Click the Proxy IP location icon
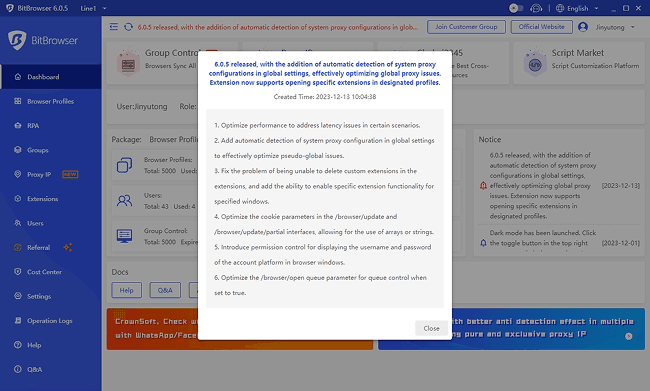 (x=17, y=174)
